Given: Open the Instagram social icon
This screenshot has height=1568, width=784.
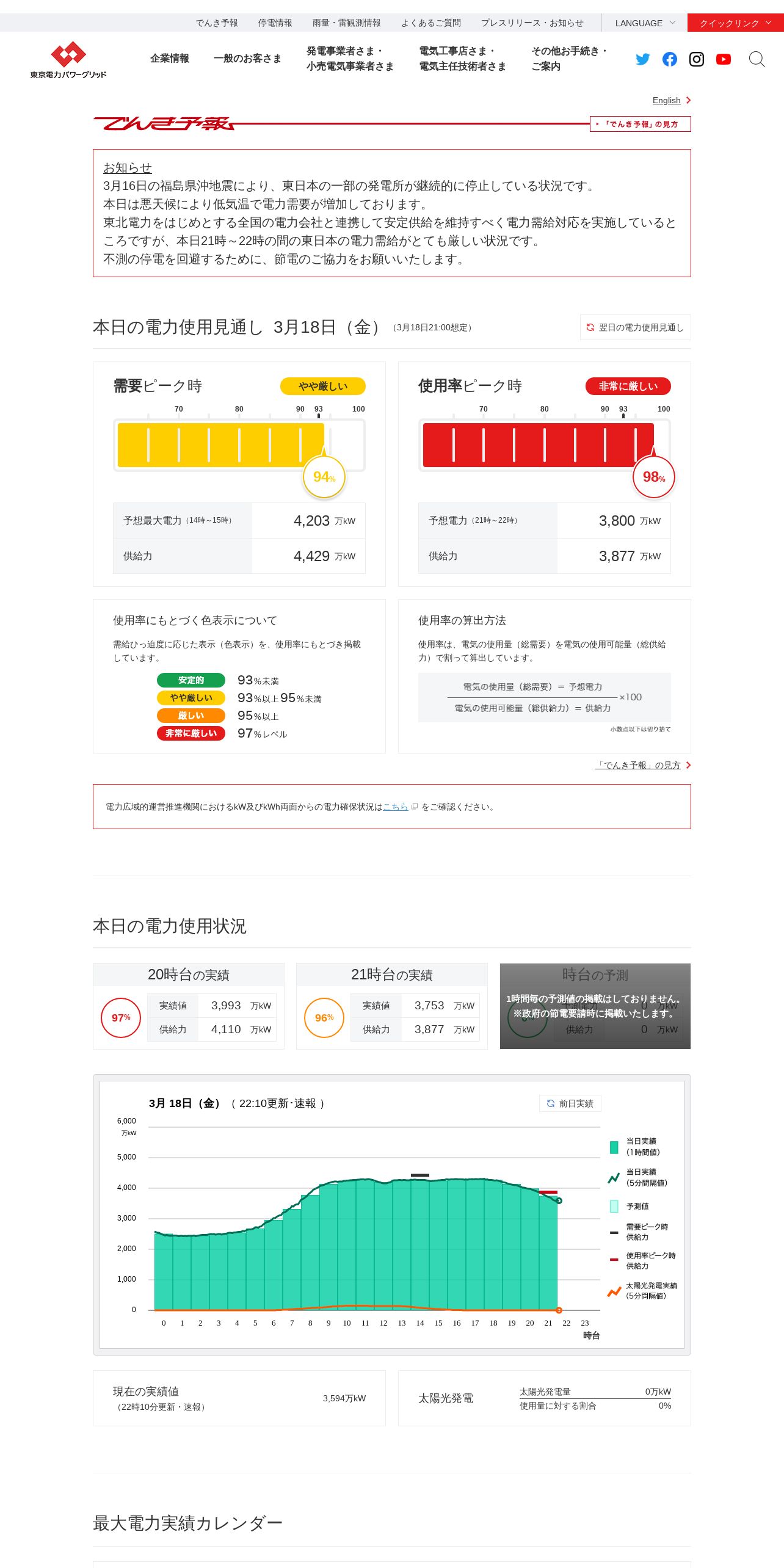Looking at the screenshot, I should (x=697, y=59).
